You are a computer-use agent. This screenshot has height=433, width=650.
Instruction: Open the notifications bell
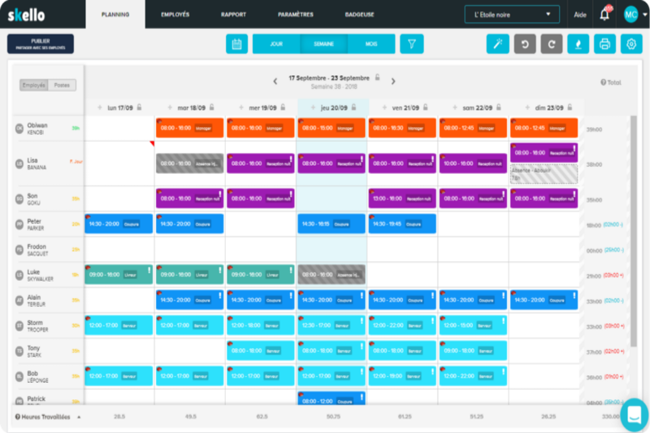point(604,15)
